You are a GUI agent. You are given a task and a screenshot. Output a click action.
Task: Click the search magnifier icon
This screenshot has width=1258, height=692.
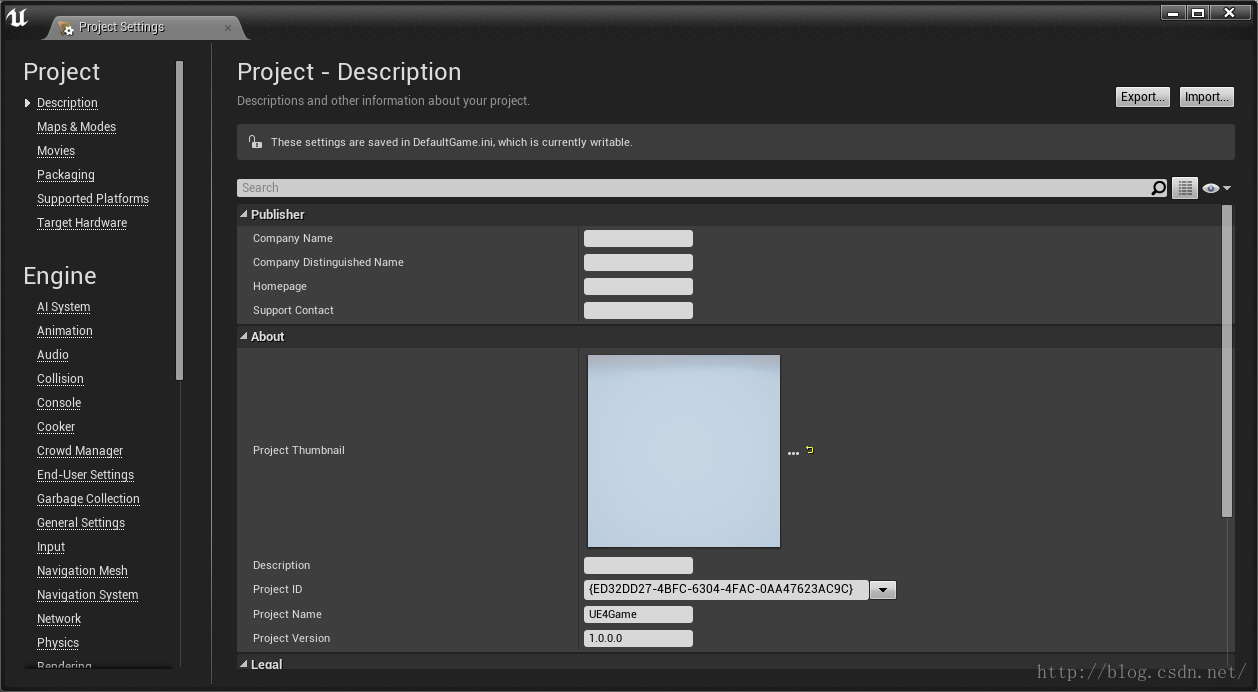click(1159, 188)
